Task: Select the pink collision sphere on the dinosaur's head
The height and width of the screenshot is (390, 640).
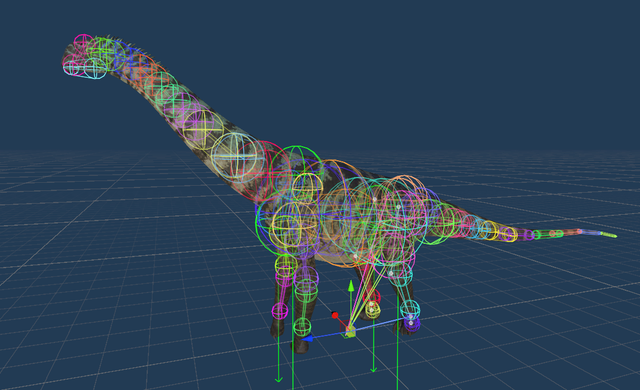Action: point(84,44)
